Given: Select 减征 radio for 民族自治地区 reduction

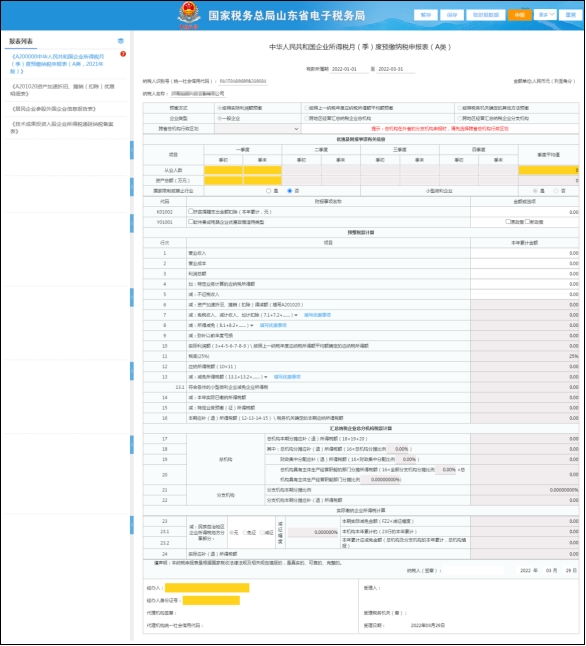Looking at the screenshot, I should point(262,532).
